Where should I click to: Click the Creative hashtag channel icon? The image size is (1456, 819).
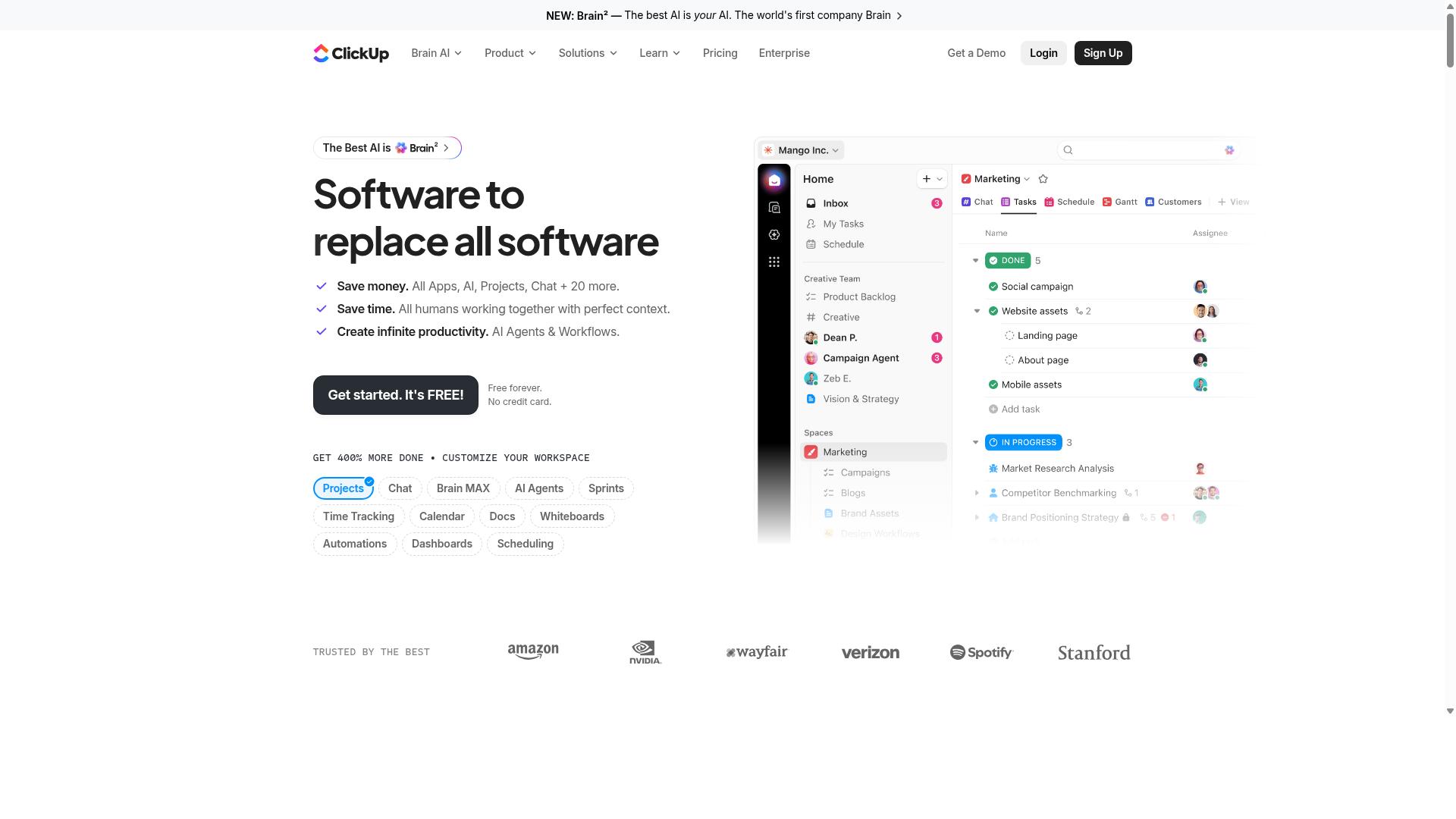coord(811,317)
